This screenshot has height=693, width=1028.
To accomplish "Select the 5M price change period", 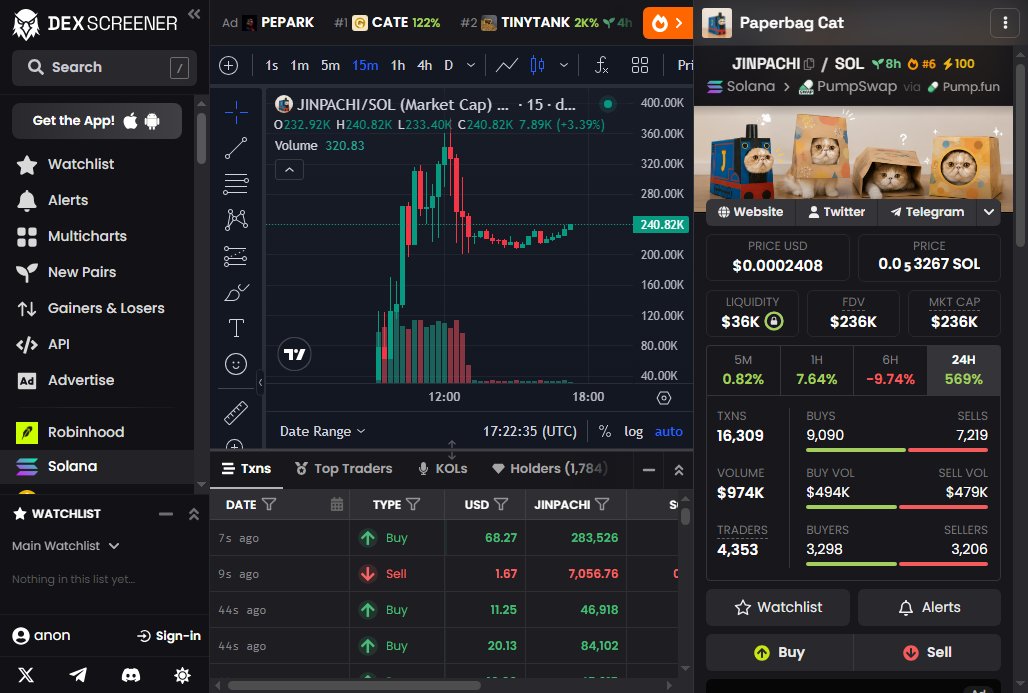I will tap(743, 370).
